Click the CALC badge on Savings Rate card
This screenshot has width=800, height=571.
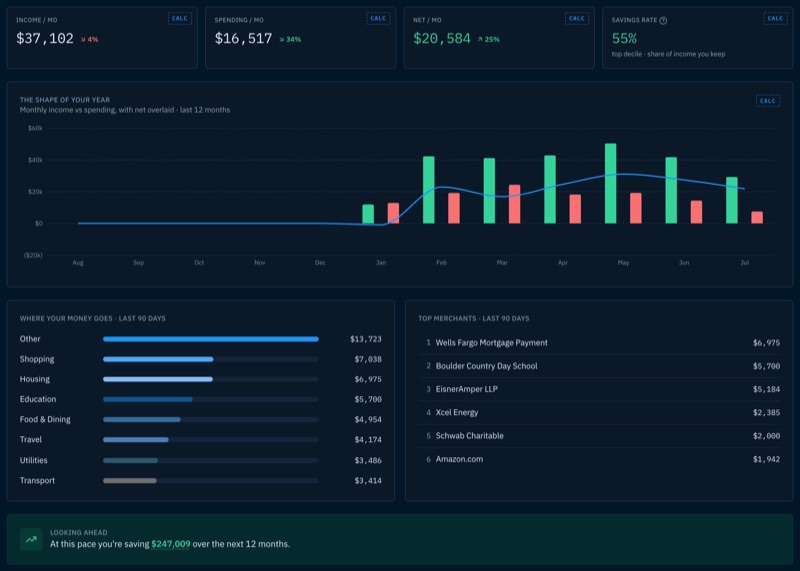pyautogui.click(x=775, y=18)
